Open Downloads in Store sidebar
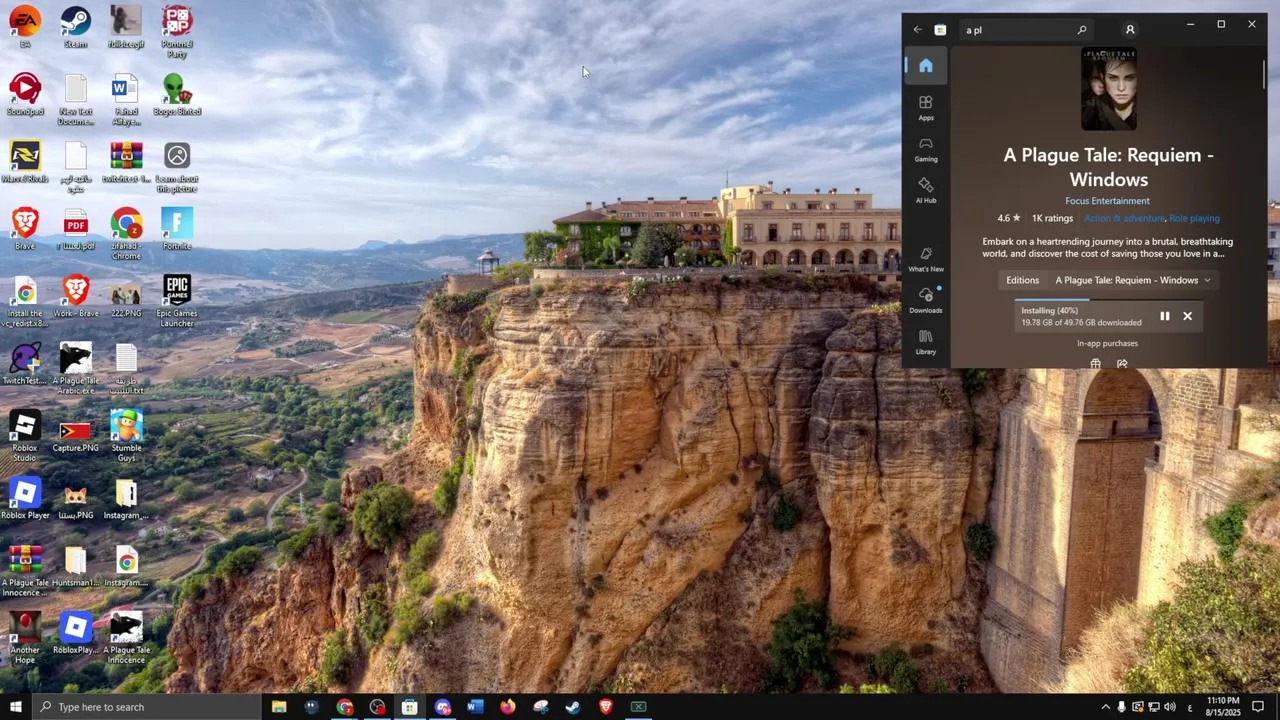 click(926, 300)
